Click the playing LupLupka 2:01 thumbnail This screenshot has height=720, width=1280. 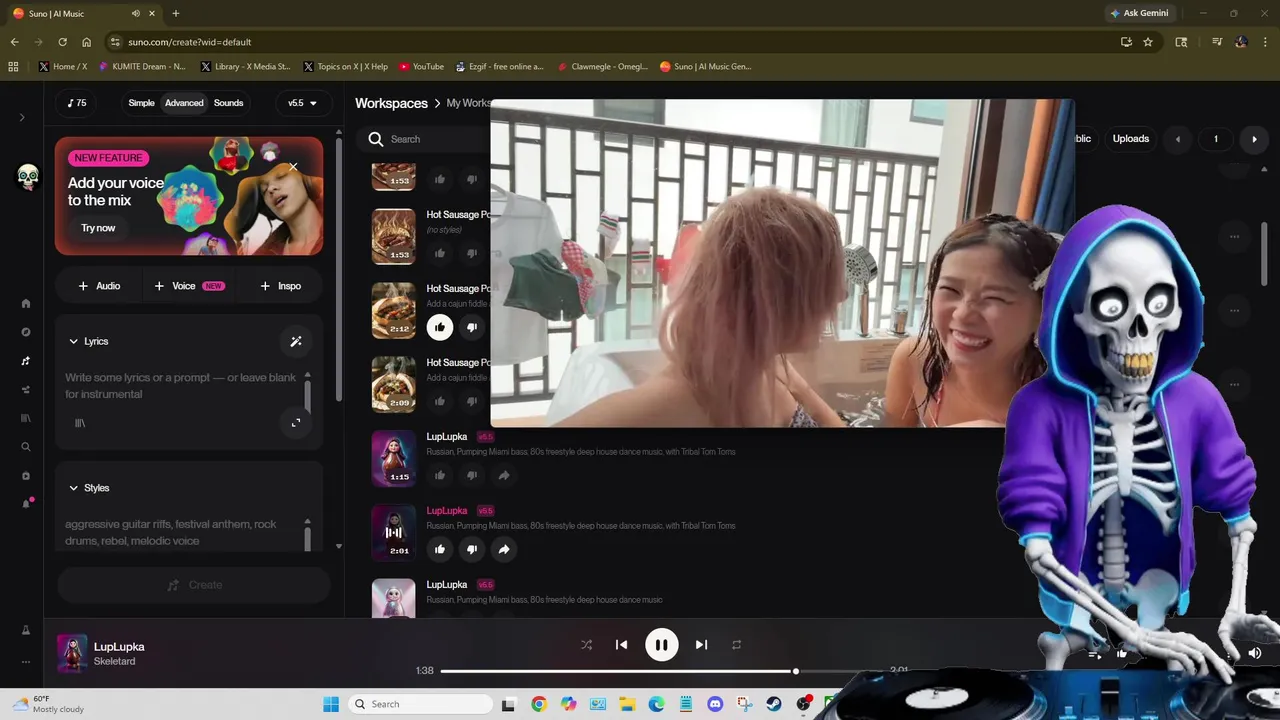[x=393, y=532]
